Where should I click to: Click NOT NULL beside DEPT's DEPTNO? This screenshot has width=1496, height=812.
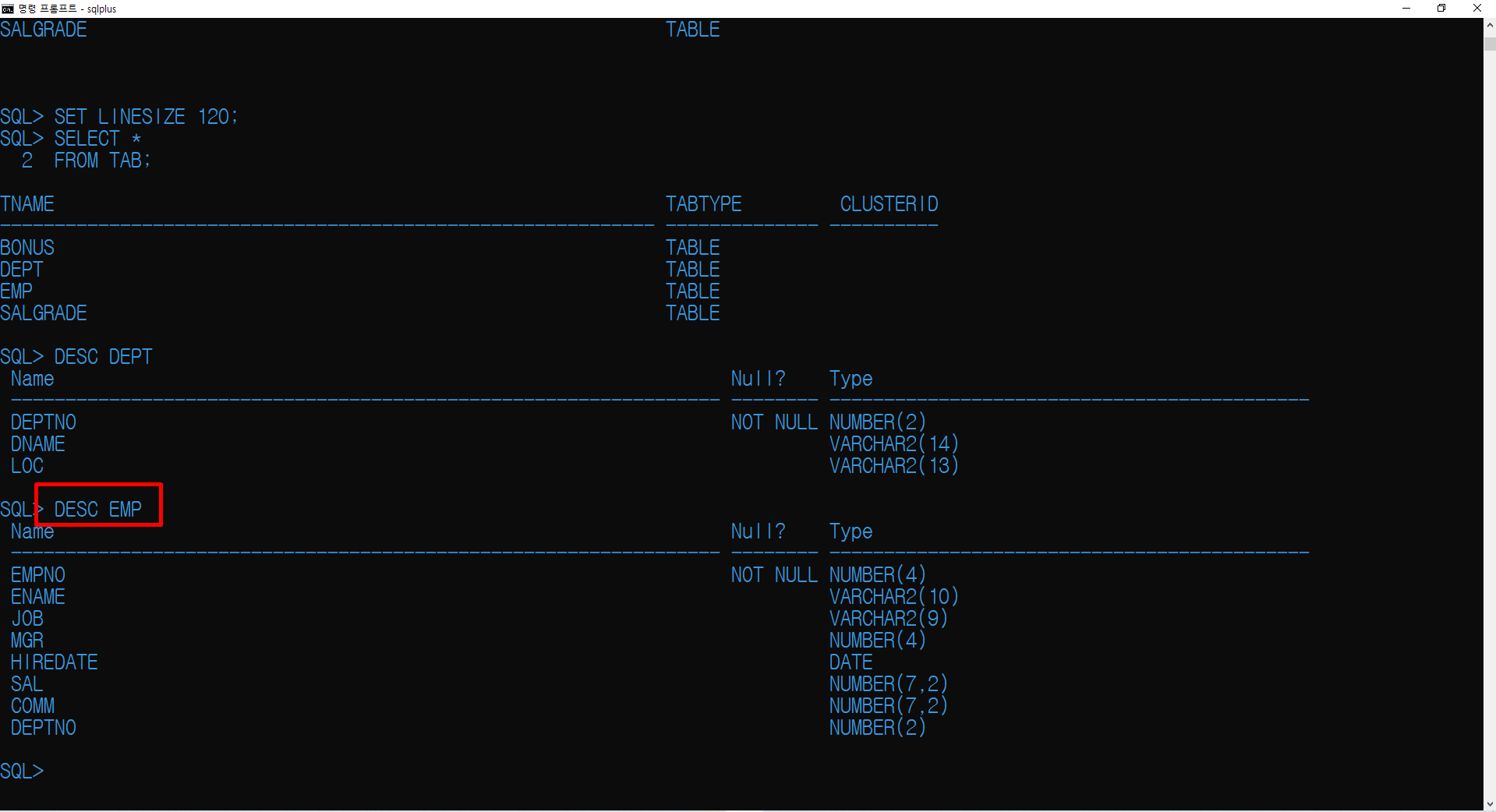click(x=774, y=422)
